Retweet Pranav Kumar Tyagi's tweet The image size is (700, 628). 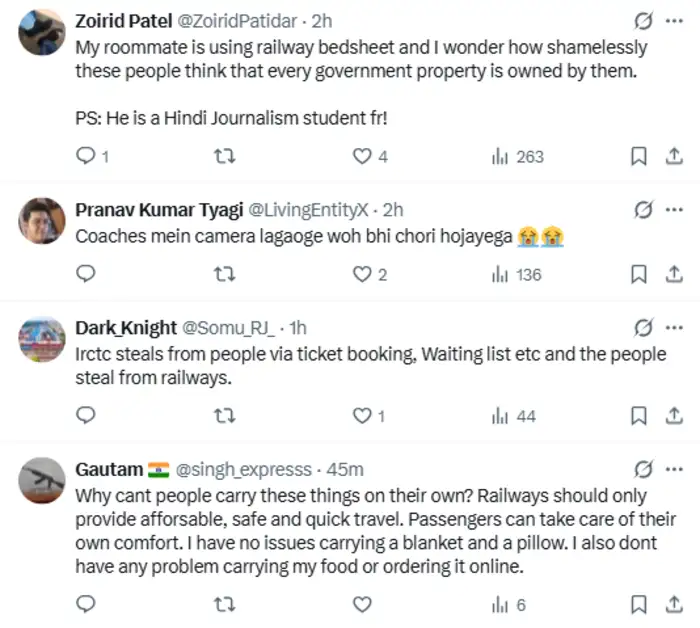(227, 274)
